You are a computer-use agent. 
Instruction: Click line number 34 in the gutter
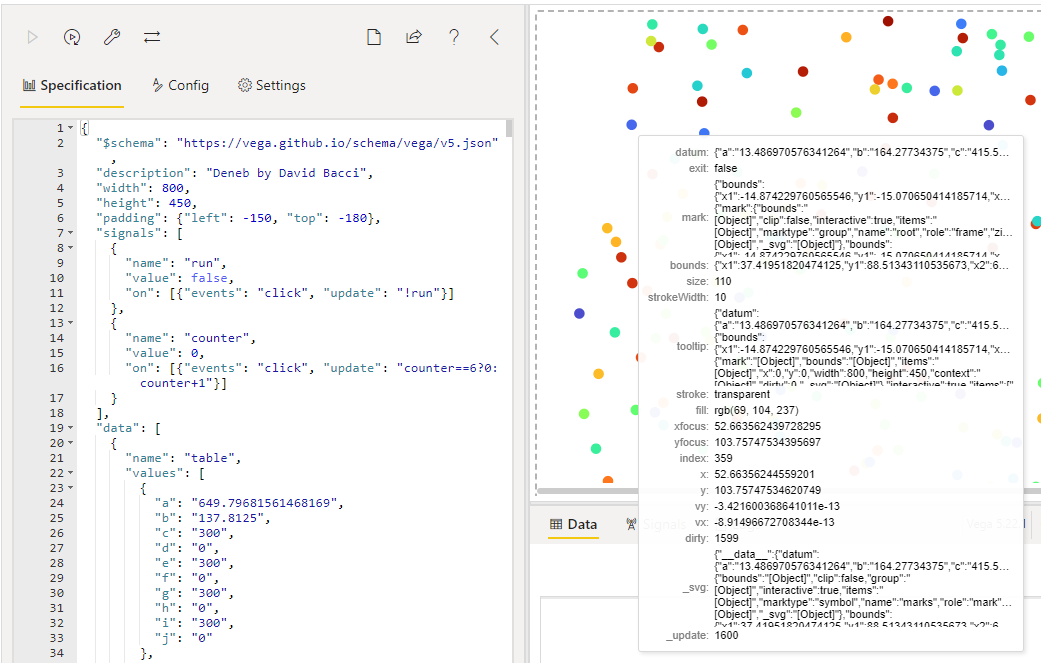pos(57,653)
